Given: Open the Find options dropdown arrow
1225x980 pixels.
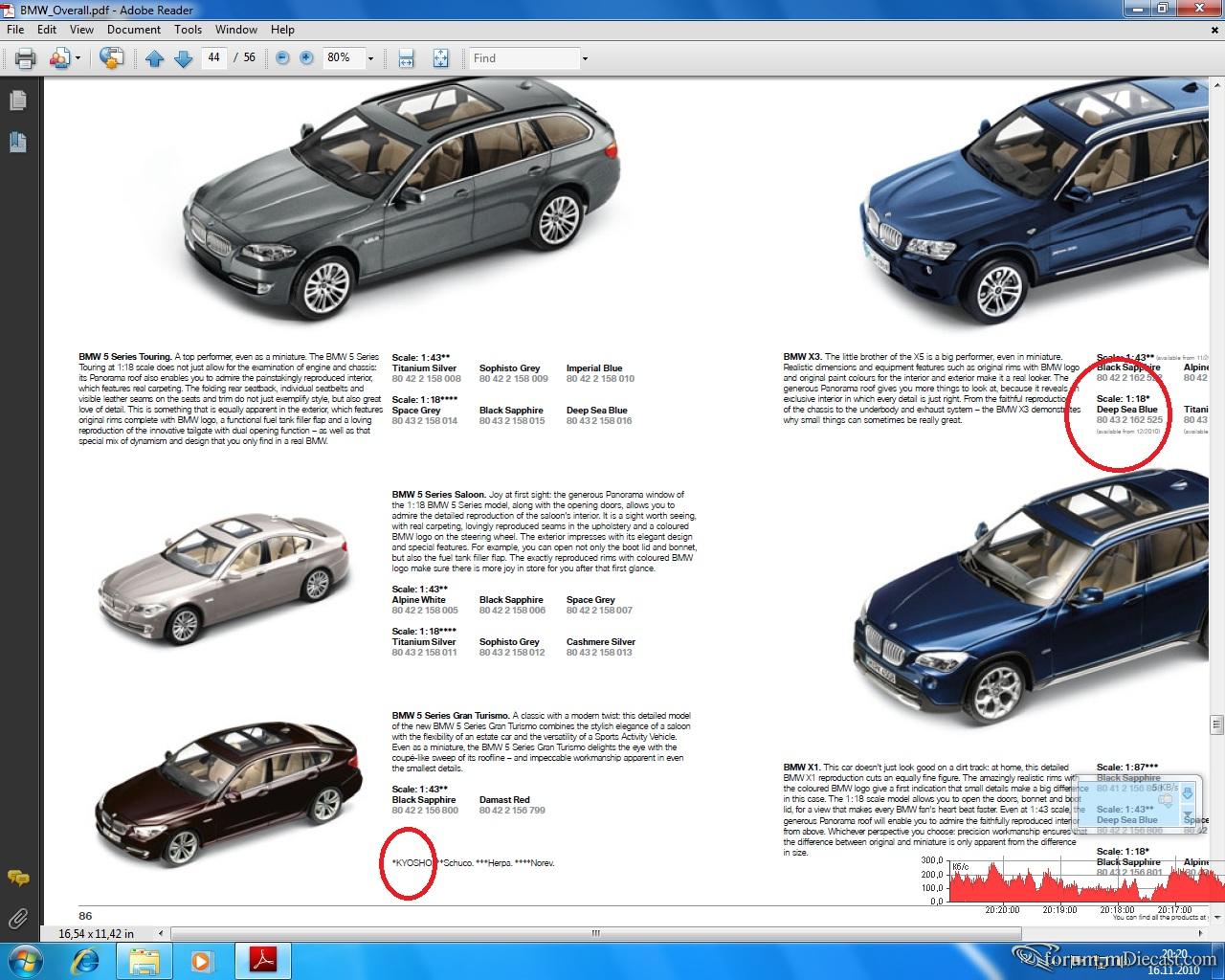Looking at the screenshot, I should click(585, 58).
